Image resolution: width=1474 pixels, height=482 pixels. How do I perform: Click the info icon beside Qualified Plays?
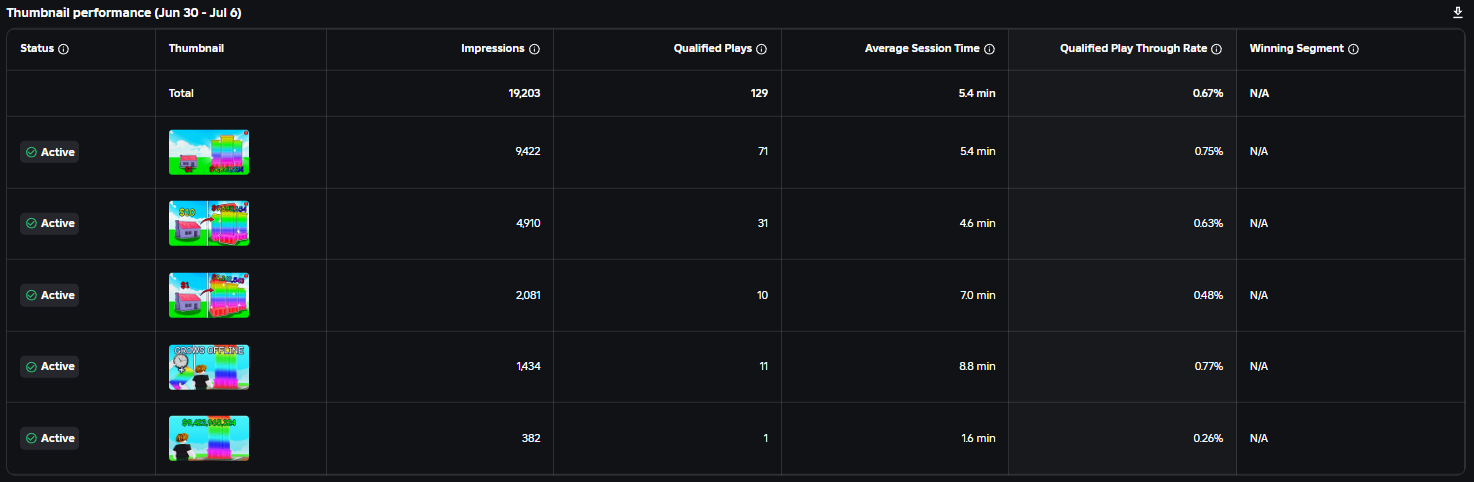pyautogui.click(x=761, y=49)
